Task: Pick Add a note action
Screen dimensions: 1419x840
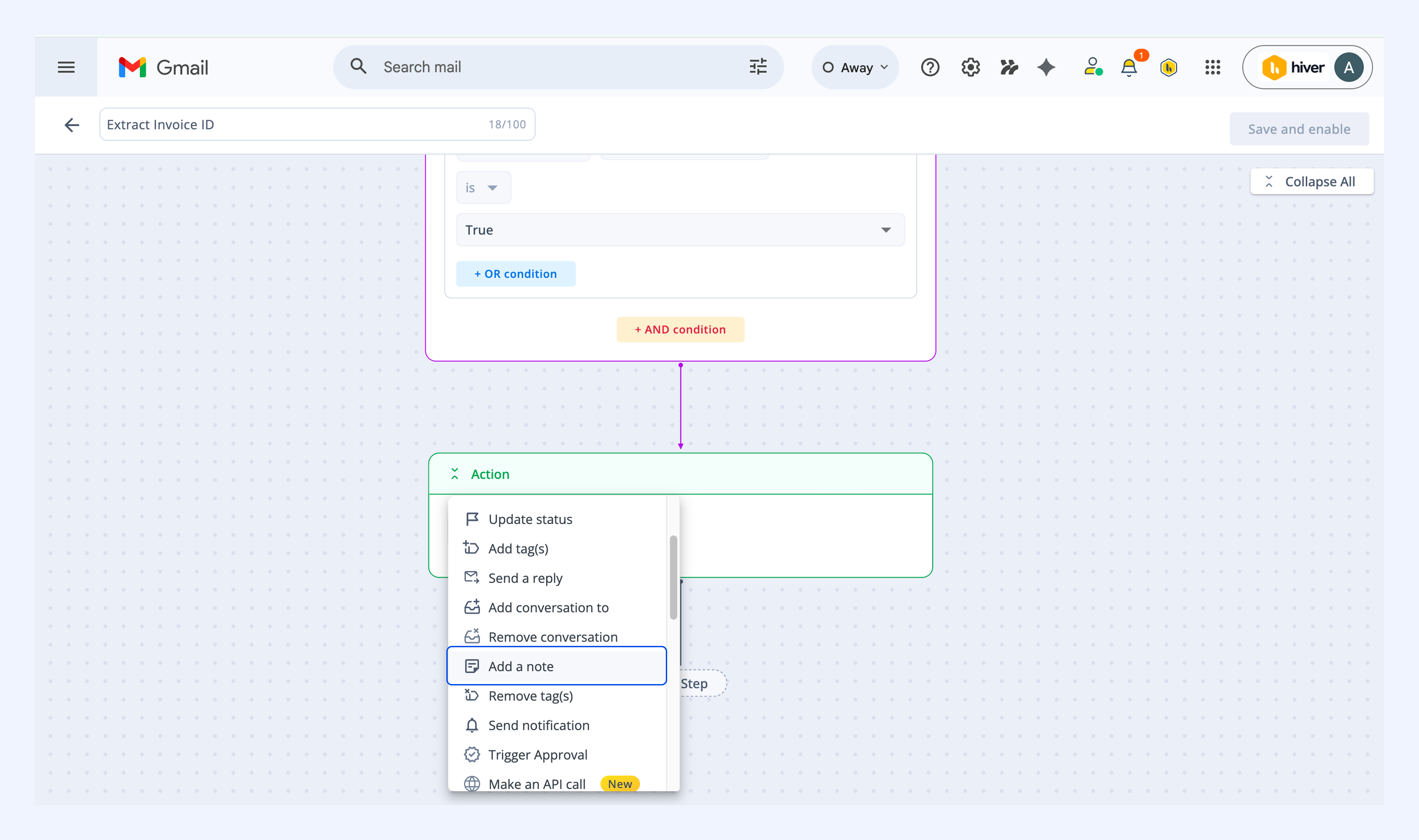Action: 556,666
